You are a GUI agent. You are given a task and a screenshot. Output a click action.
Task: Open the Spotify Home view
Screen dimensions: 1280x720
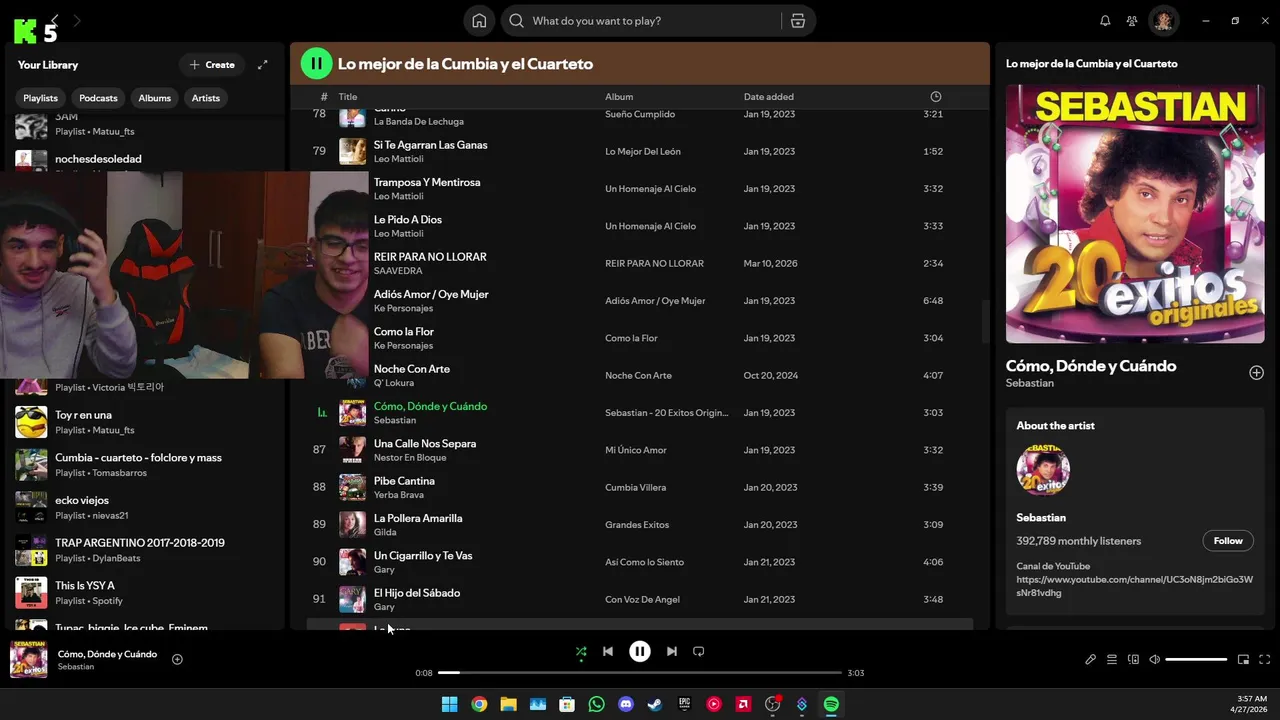[479, 21]
